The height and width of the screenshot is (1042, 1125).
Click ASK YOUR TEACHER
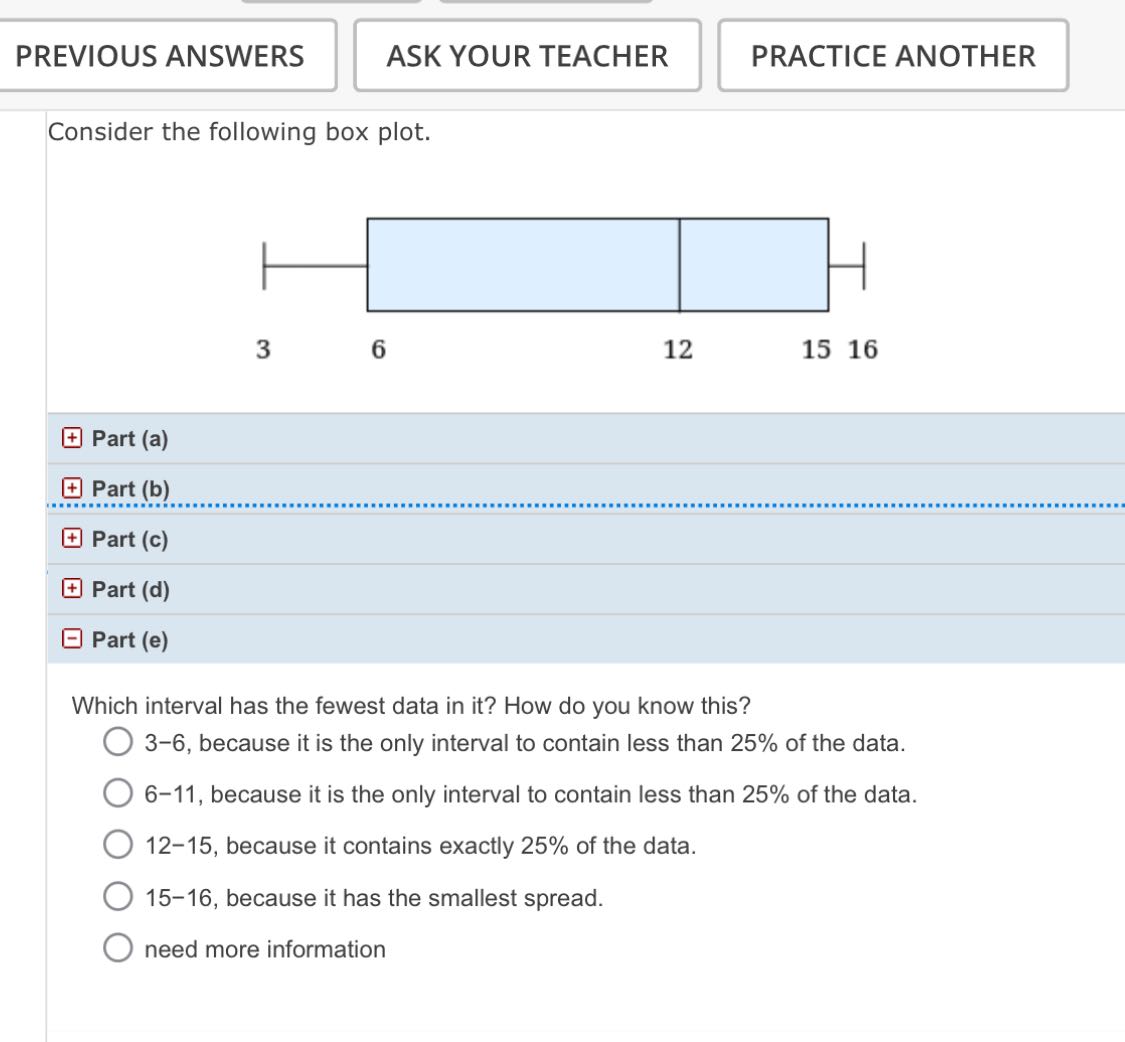tap(527, 56)
